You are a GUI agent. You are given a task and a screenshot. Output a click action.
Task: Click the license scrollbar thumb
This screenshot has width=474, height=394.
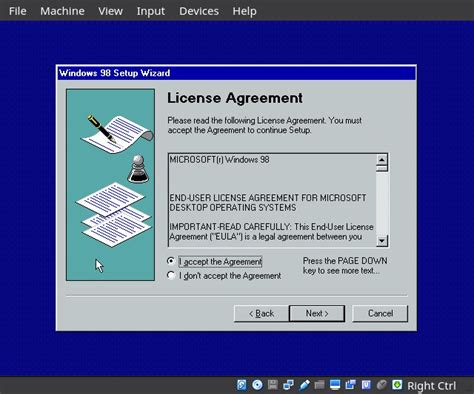point(382,168)
